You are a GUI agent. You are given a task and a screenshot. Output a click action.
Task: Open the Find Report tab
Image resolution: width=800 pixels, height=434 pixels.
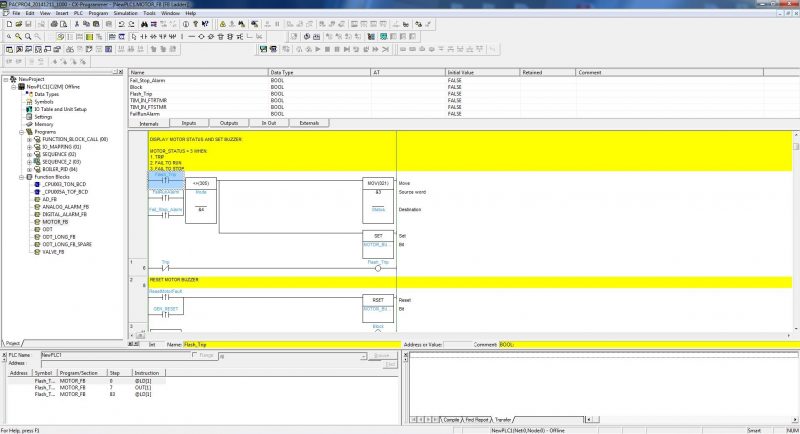476,419
